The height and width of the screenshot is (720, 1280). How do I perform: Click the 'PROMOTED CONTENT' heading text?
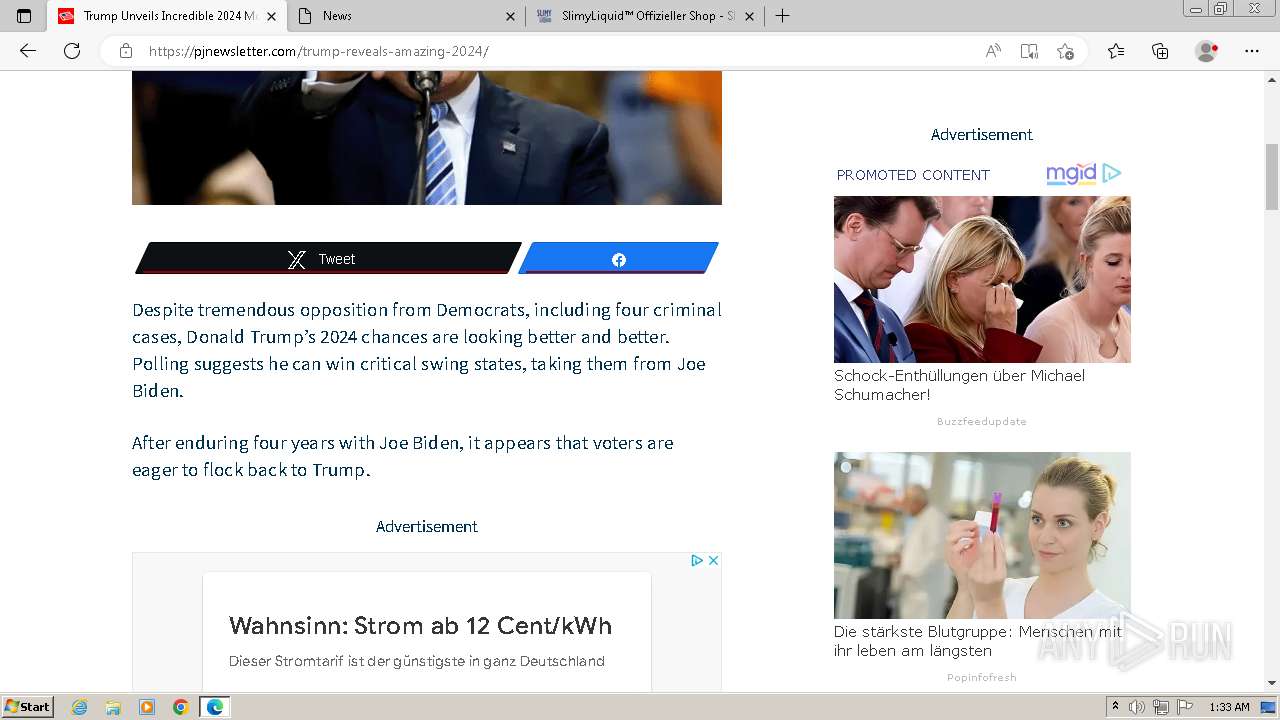(913, 175)
